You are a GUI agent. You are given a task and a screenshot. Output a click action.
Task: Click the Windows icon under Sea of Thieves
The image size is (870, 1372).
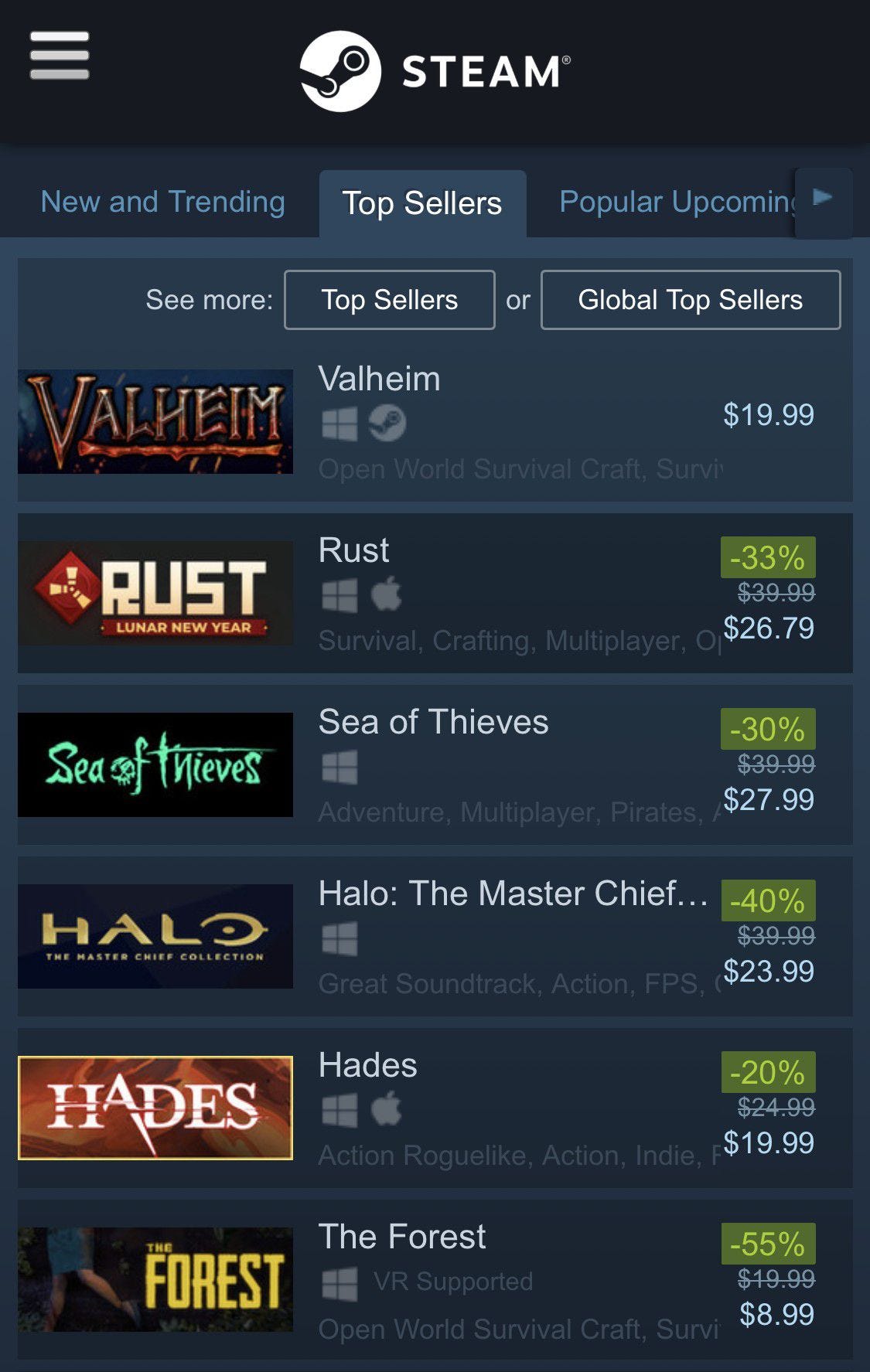pos(339,768)
